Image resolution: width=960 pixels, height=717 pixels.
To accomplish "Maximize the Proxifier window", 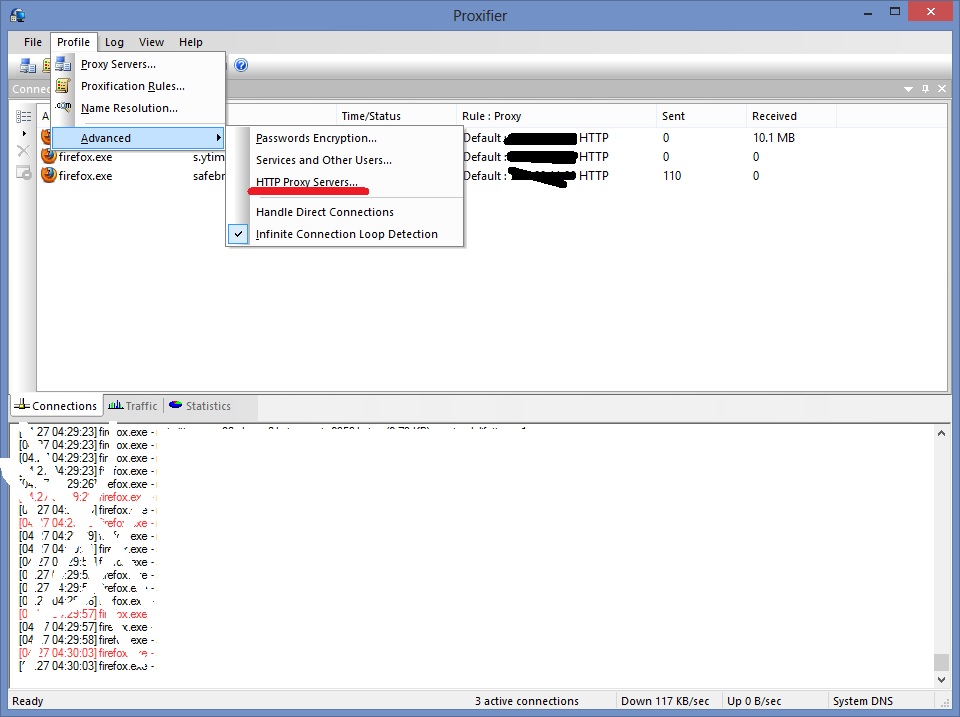I will (x=894, y=12).
